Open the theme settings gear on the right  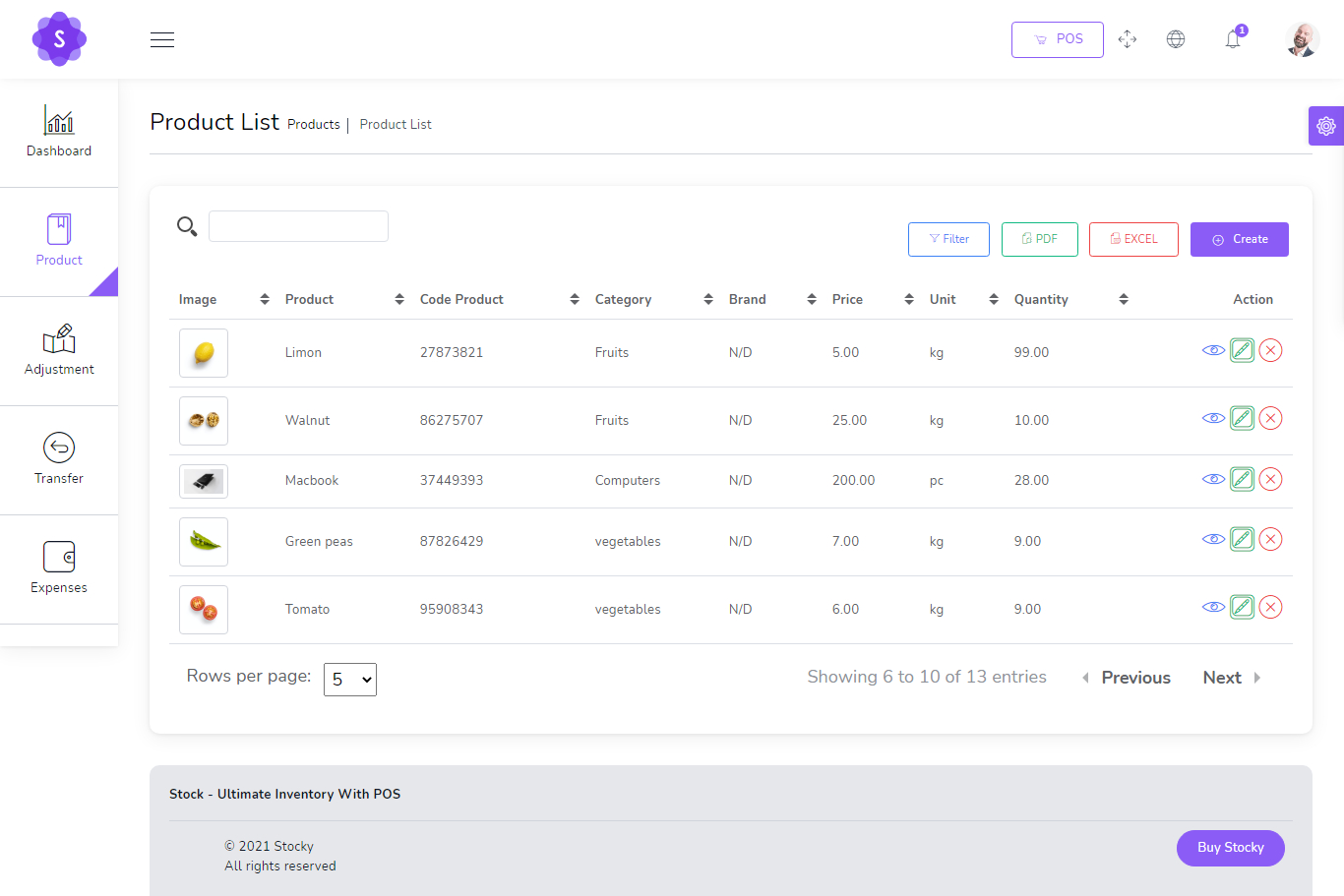click(x=1325, y=126)
